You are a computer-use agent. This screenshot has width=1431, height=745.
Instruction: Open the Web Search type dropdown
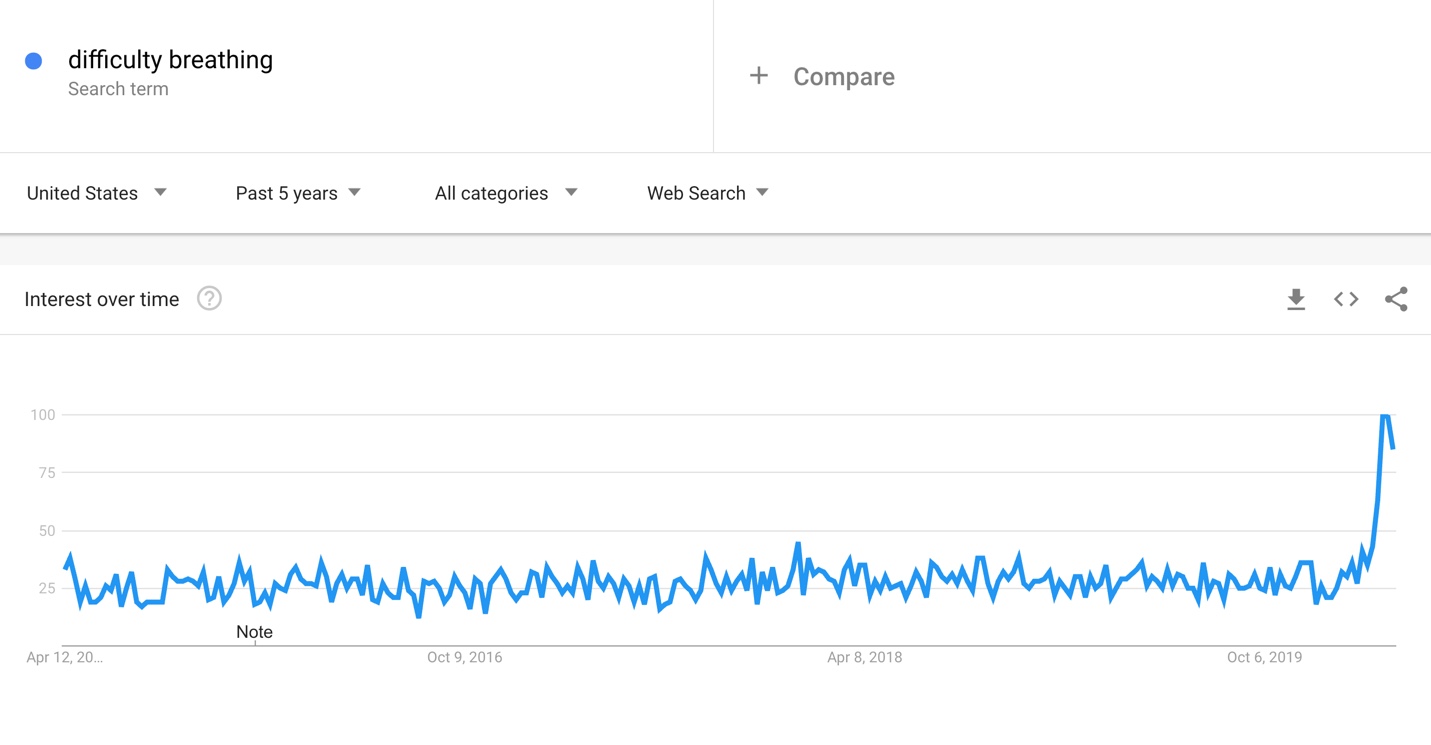coord(708,193)
